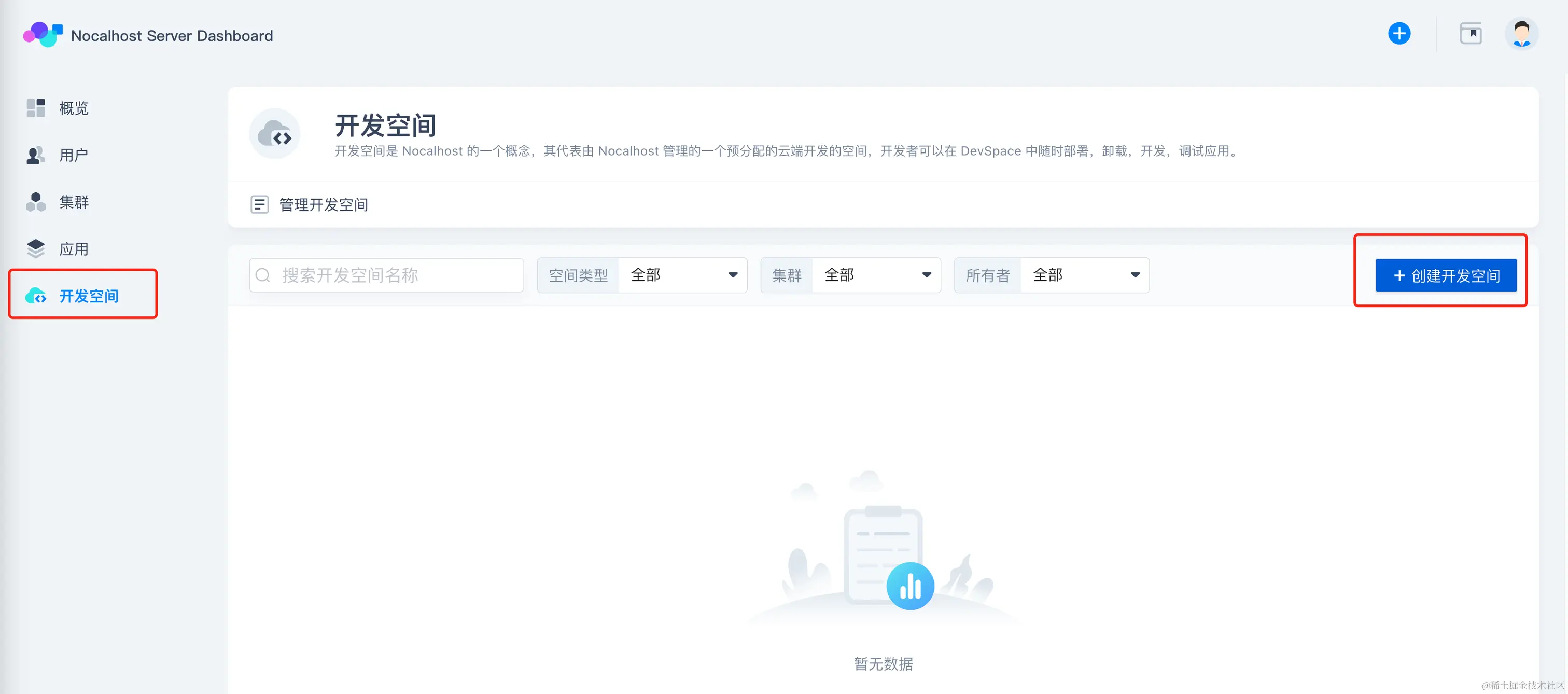Click the cloud icon beside 开发空间 heading
This screenshot has height=694, width=1568.
click(x=274, y=134)
